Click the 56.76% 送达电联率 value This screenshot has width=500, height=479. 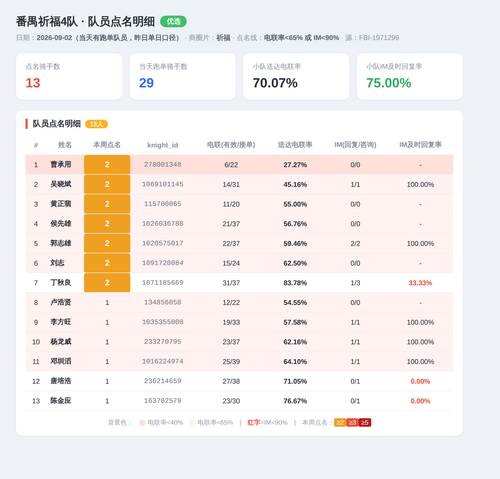point(295,224)
